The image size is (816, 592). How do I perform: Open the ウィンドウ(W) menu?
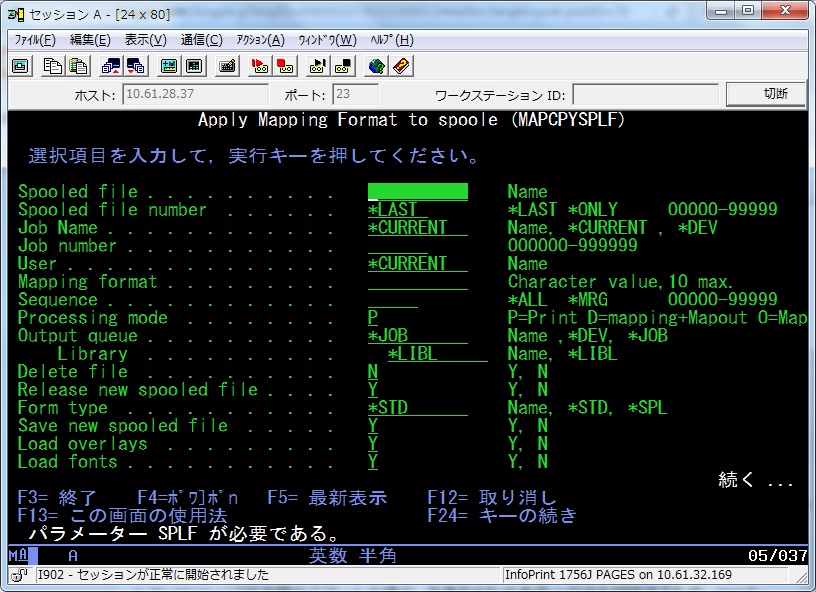(327, 40)
